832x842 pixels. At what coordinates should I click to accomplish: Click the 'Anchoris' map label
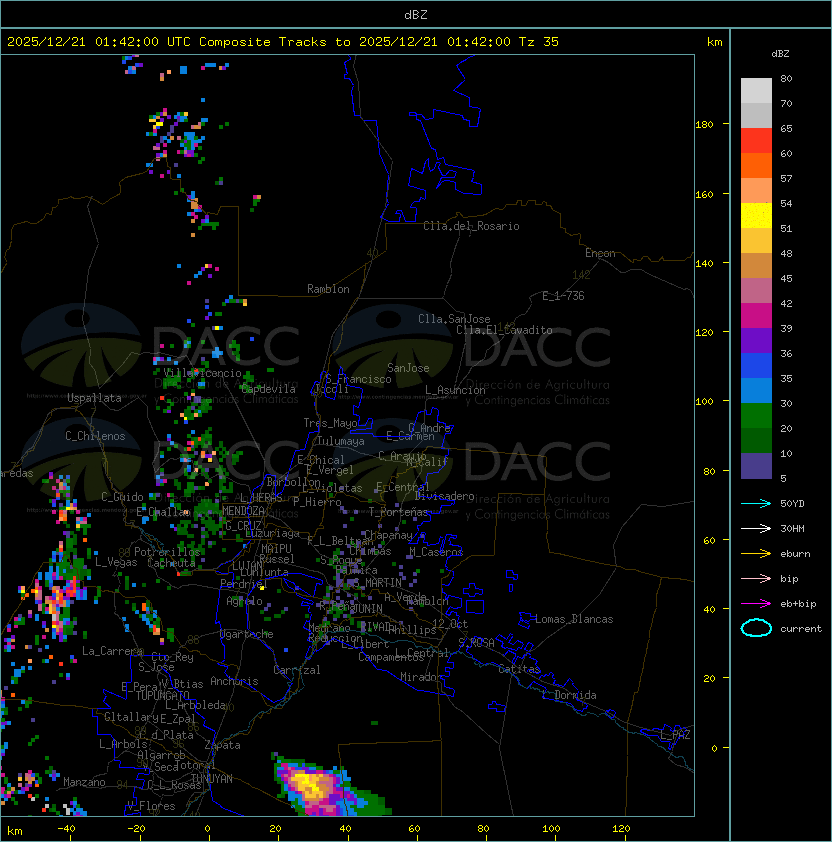[234, 681]
